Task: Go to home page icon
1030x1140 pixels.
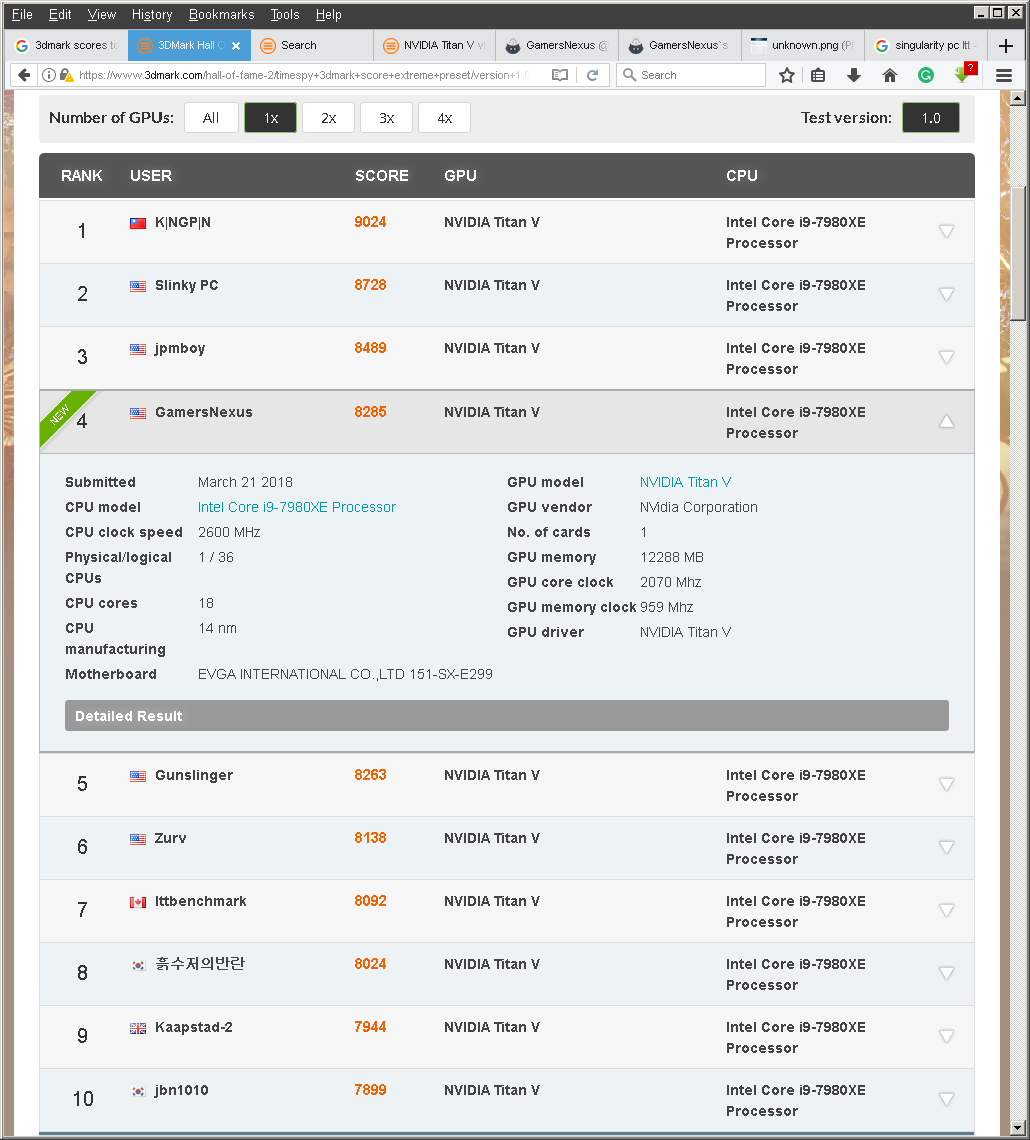Action: (890, 75)
